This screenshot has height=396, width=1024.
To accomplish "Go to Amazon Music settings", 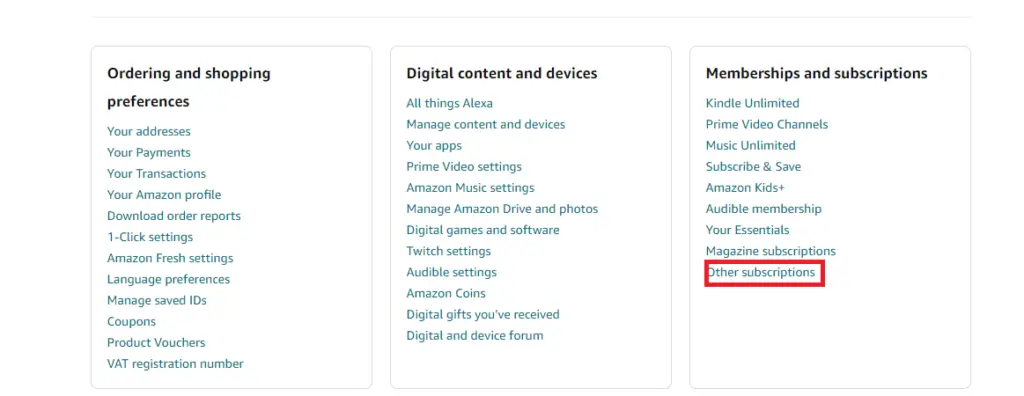I will pyautogui.click(x=470, y=188).
